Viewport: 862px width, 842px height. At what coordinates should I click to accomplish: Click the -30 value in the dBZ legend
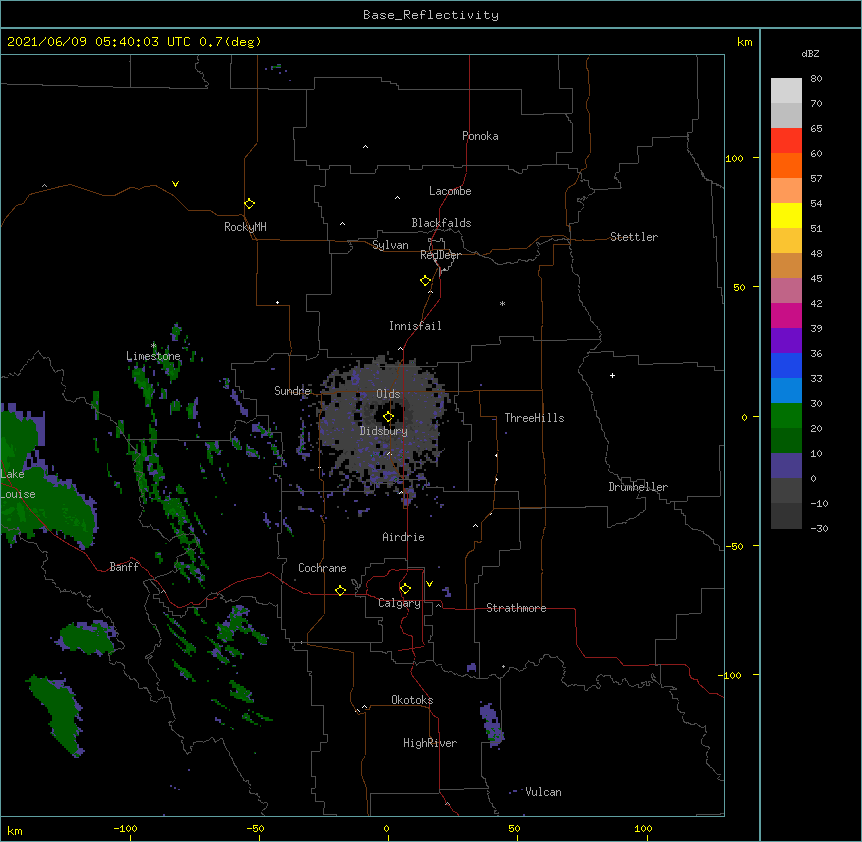(x=819, y=529)
